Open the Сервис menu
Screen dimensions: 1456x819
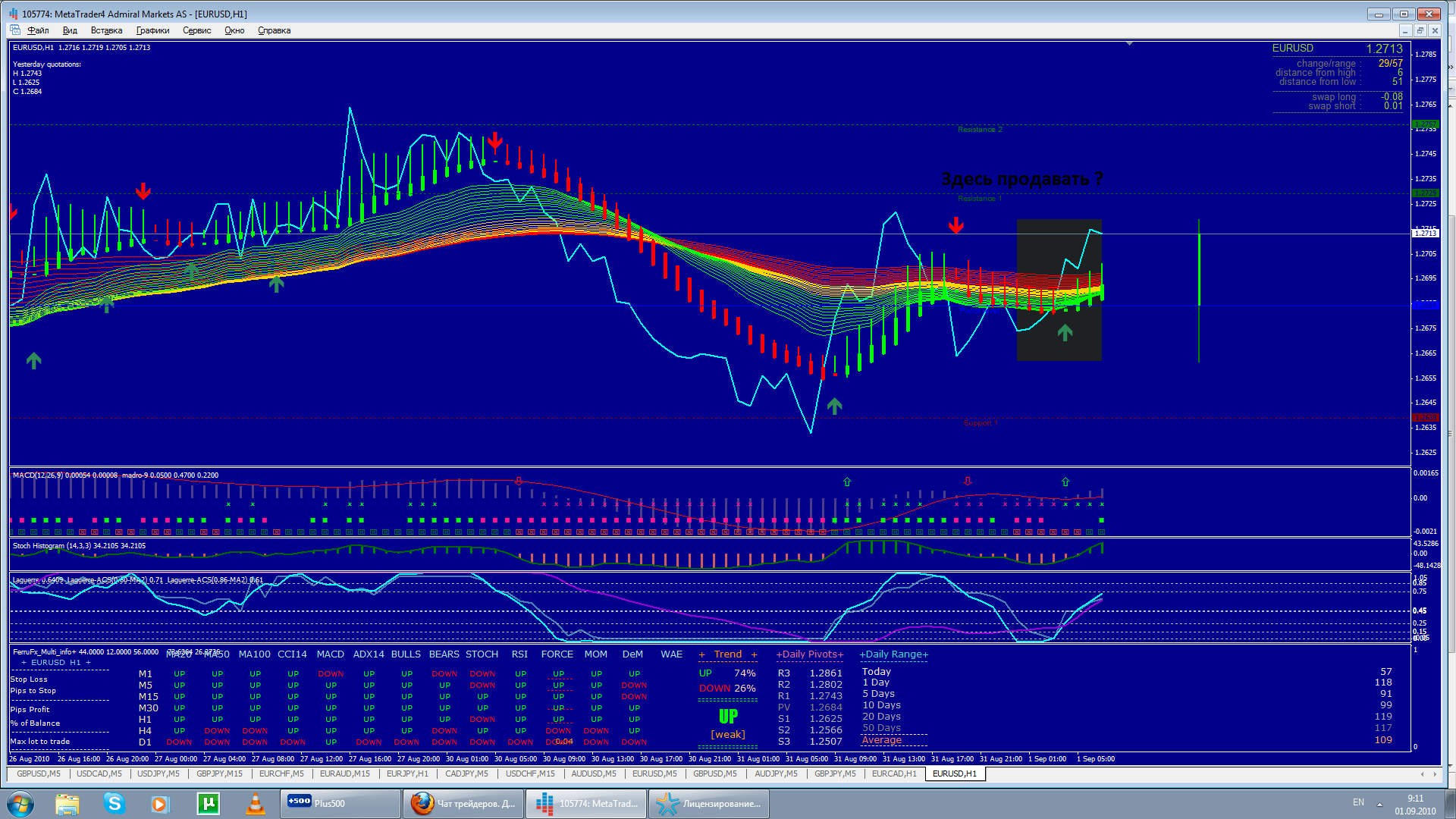click(x=196, y=30)
